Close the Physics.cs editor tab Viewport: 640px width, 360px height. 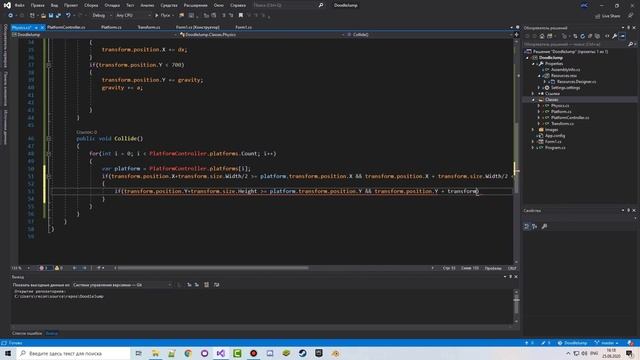(x=42, y=27)
